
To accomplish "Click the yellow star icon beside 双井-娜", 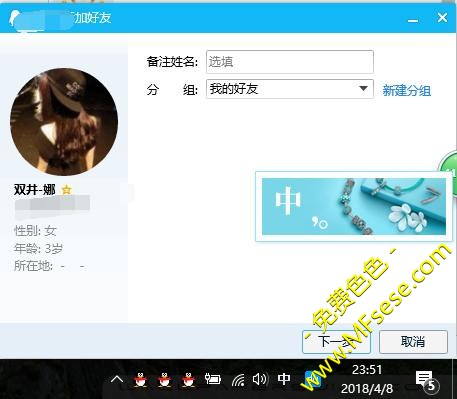I will [x=67, y=190].
